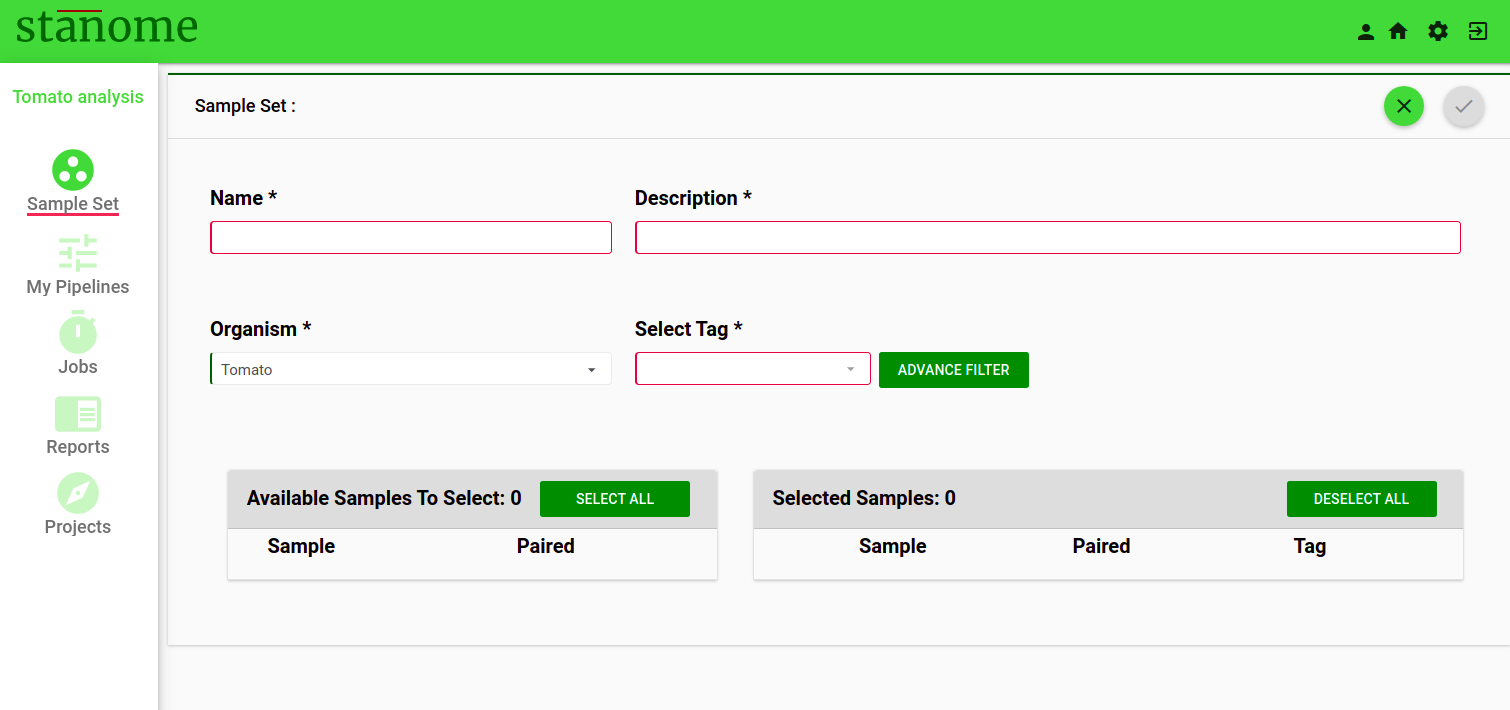This screenshot has width=1510, height=710.
Task: Select the Sample Set circle icon
Action: 73,170
